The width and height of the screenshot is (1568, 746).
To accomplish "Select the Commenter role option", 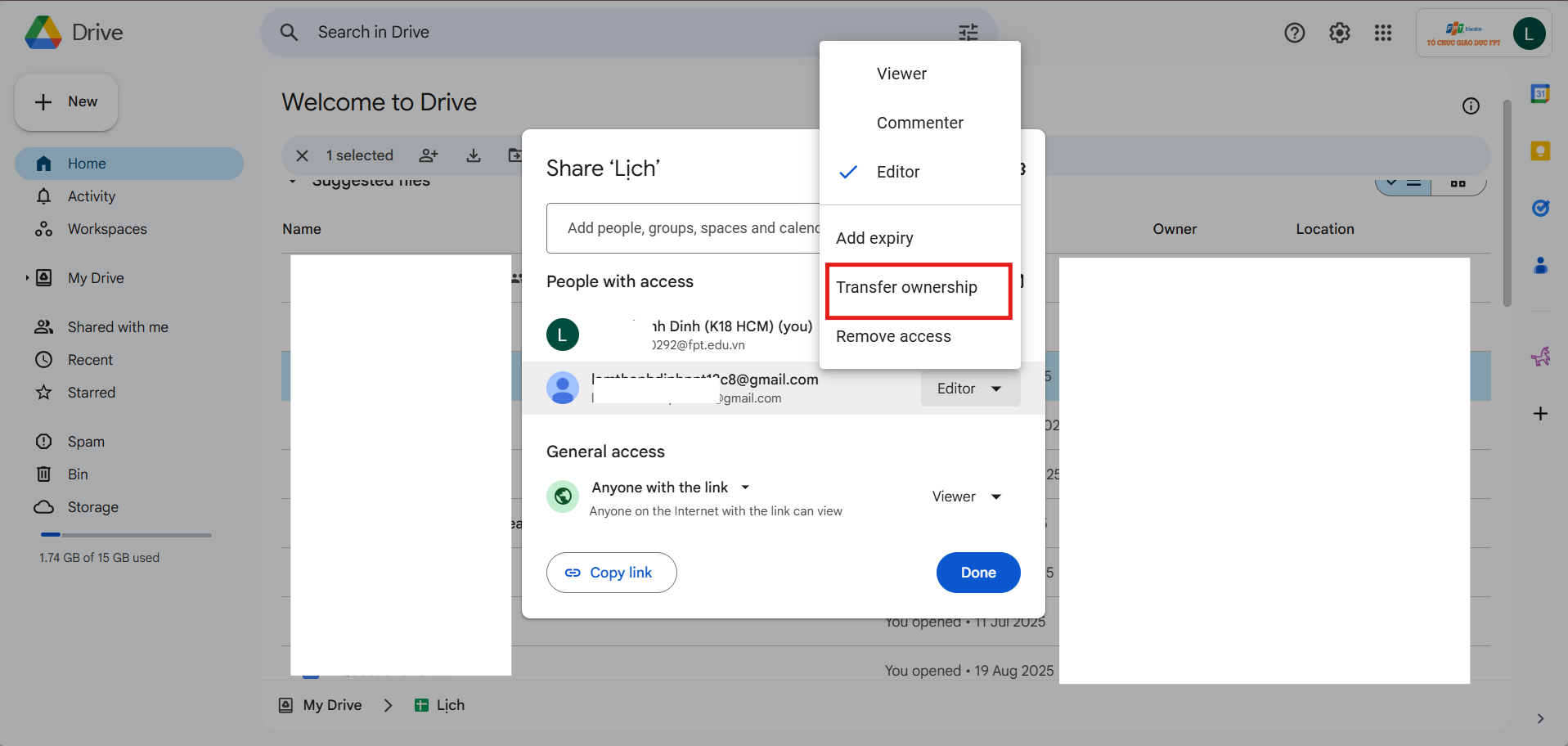I will pos(919,123).
